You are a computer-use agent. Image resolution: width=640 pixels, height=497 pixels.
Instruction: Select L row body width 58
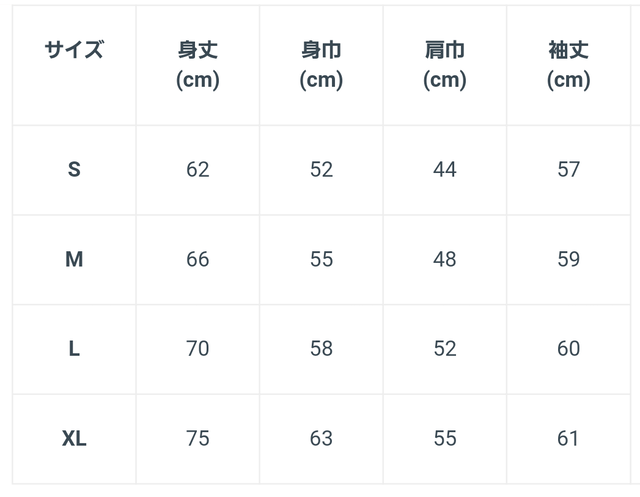(x=321, y=349)
